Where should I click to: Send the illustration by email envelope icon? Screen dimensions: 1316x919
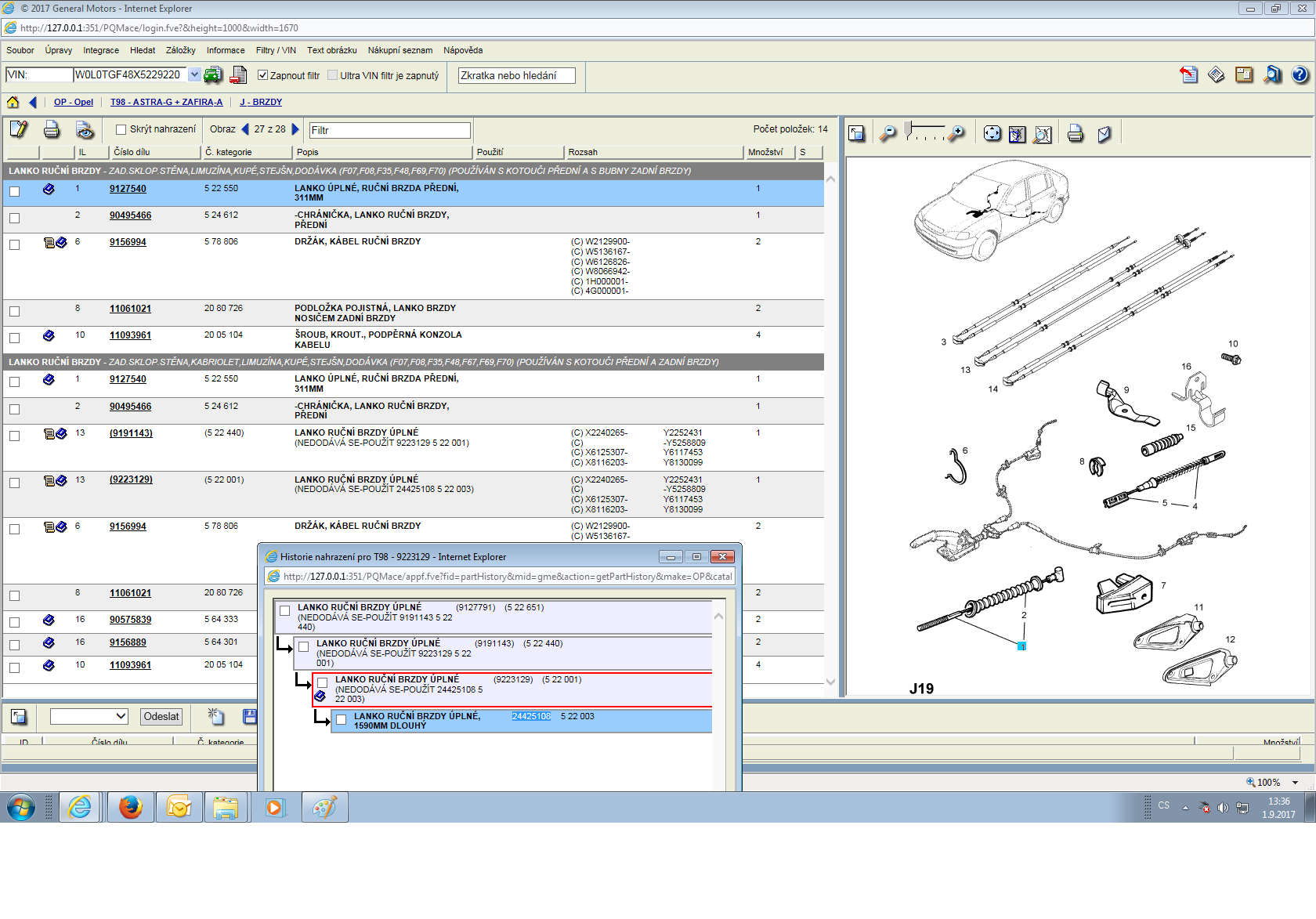point(1104,134)
